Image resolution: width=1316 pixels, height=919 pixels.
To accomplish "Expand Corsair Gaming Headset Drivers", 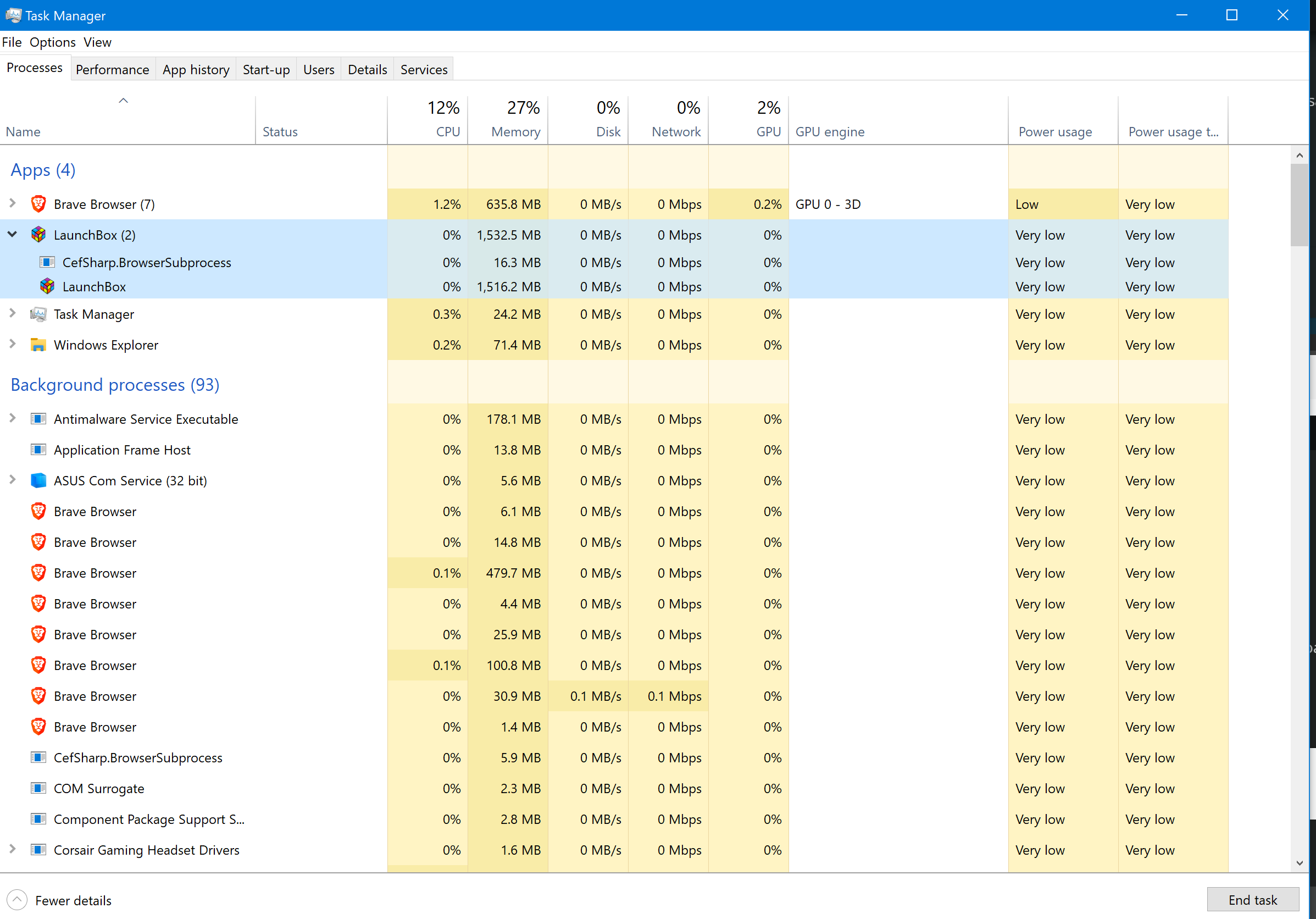I will point(12,849).
